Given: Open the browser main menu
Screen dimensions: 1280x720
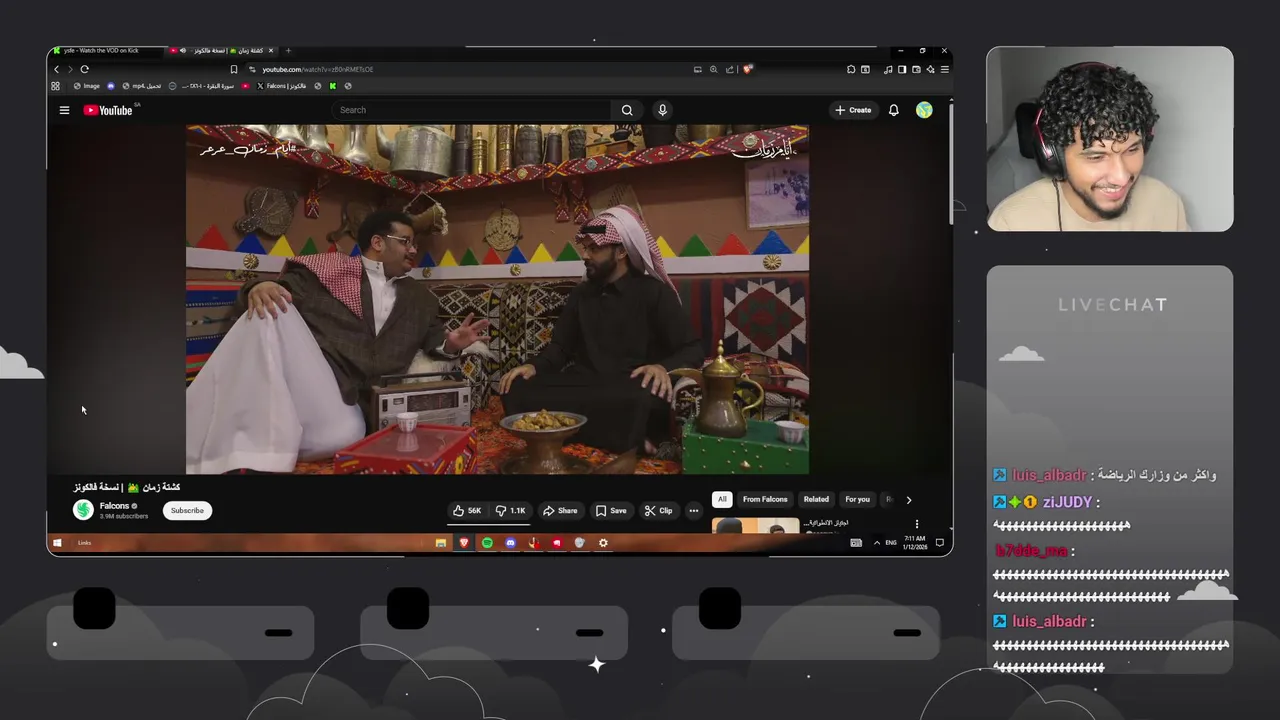Looking at the screenshot, I should (x=944, y=69).
